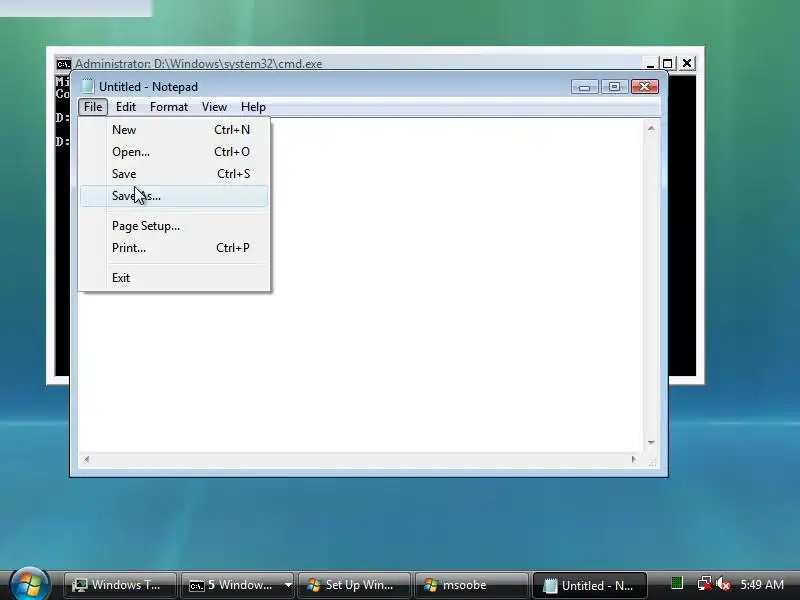Click Notepad vertical scrollbar down arrow
This screenshot has height=600, width=800.
651,443
